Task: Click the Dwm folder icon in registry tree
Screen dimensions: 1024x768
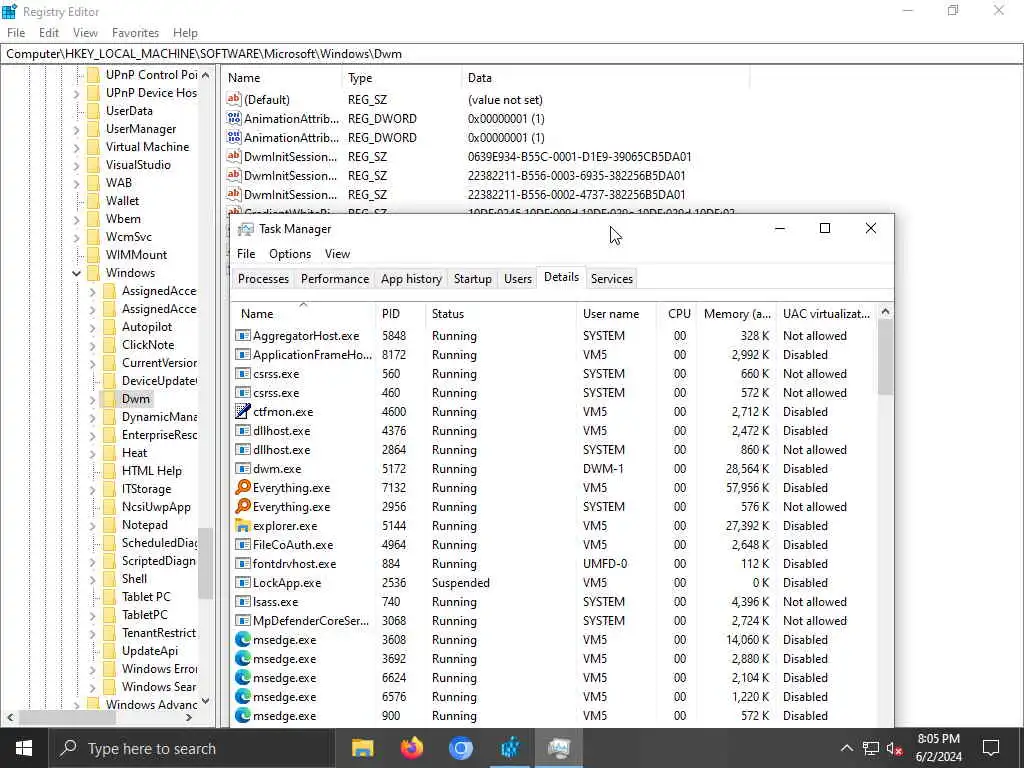Action: pos(110,399)
